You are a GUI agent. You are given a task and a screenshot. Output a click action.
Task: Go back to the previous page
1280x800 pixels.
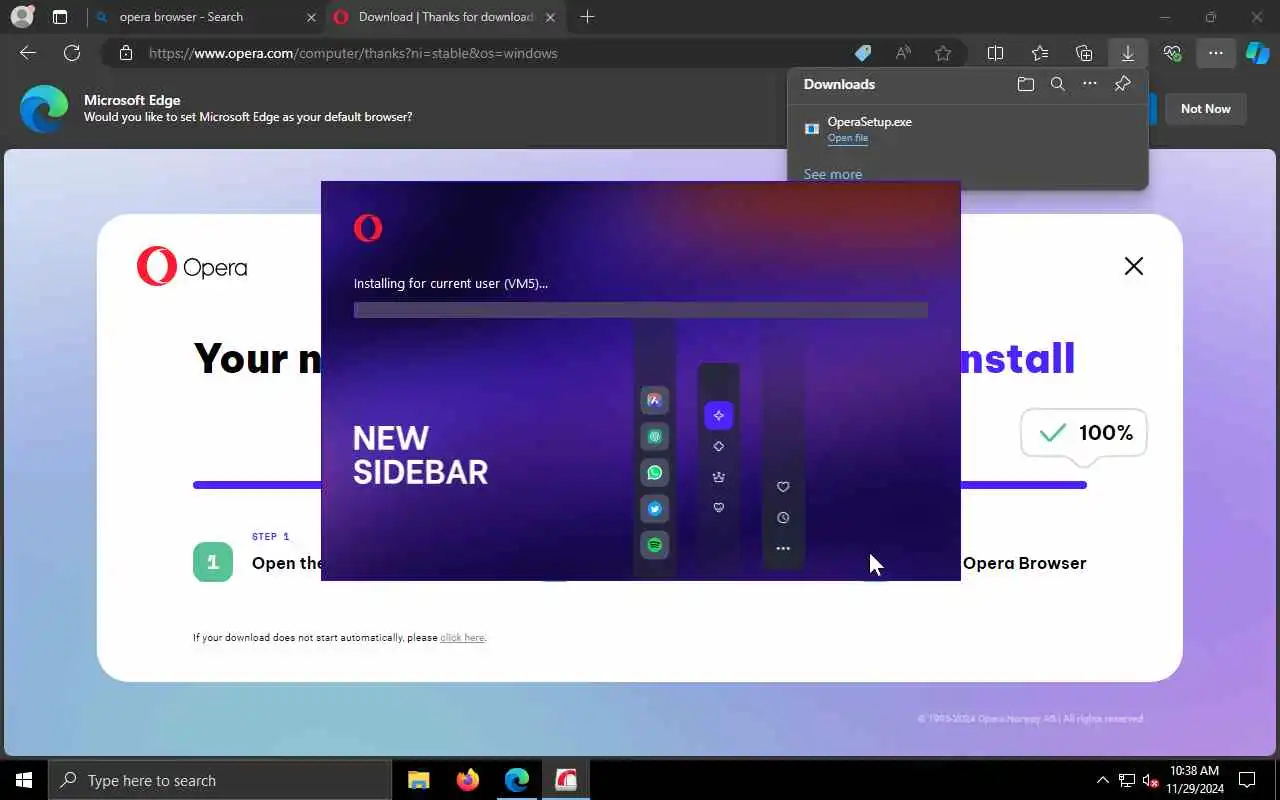[x=28, y=53]
